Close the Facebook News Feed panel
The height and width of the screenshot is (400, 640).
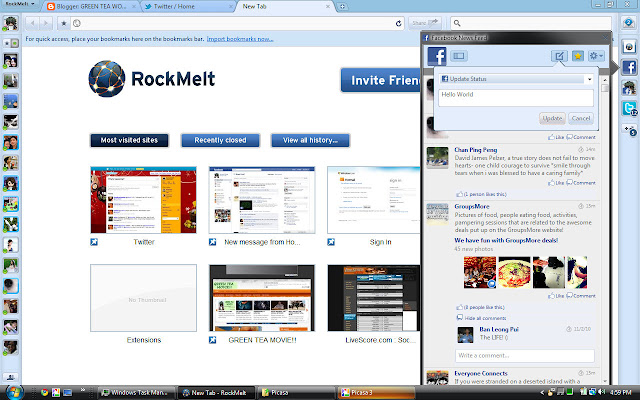pyautogui.click(x=605, y=38)
